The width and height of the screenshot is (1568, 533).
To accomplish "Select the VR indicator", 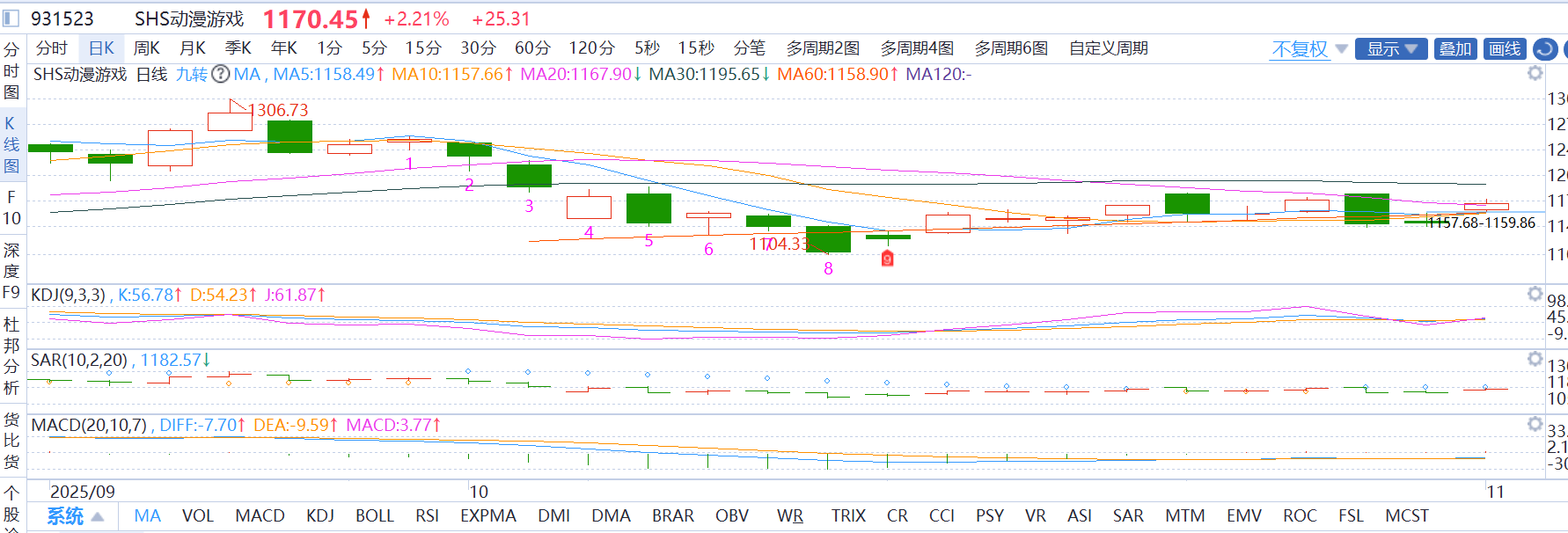I will coord(1036,516).
